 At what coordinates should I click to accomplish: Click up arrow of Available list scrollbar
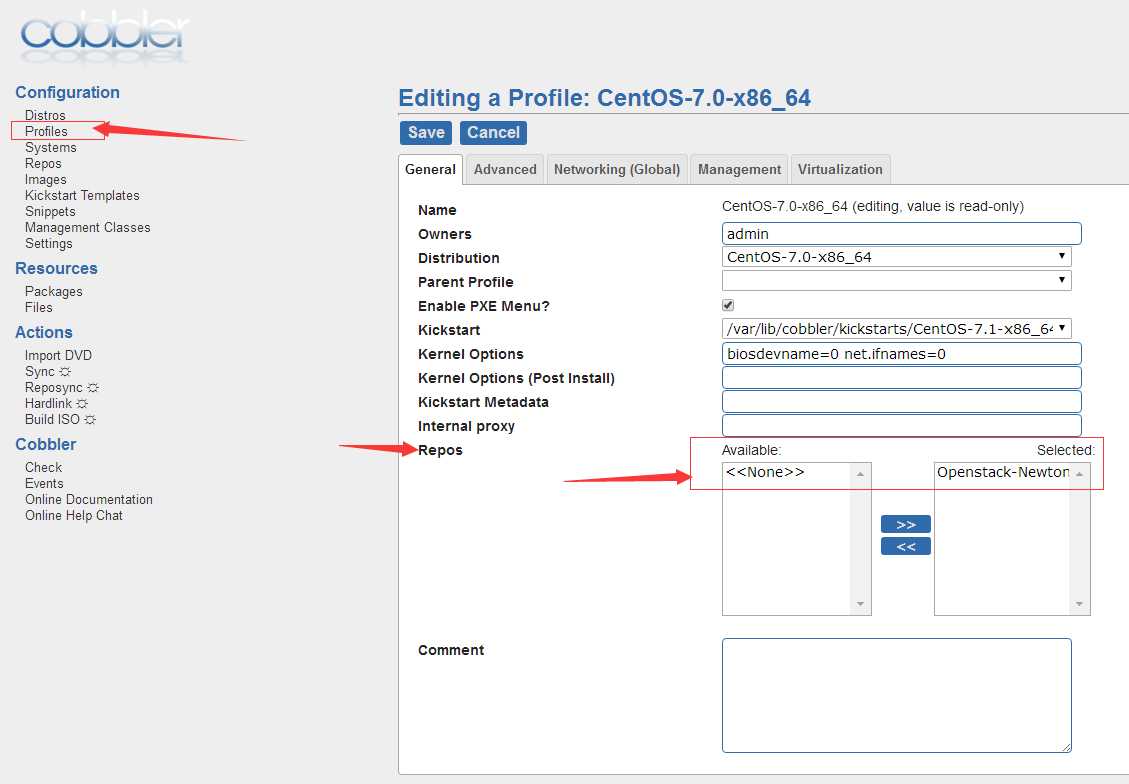[860, 474]
